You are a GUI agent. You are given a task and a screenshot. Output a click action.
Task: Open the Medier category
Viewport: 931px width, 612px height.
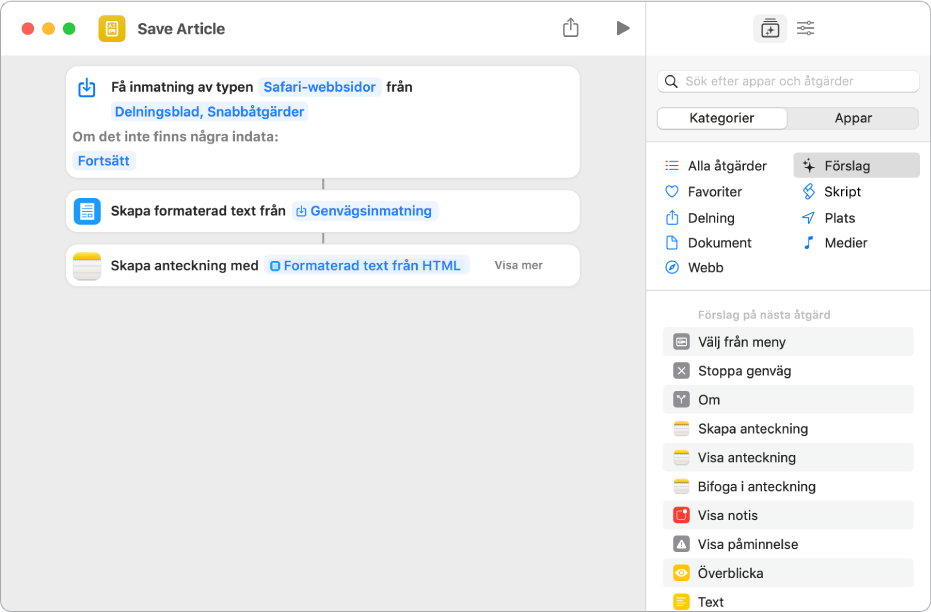coord(845,242)
